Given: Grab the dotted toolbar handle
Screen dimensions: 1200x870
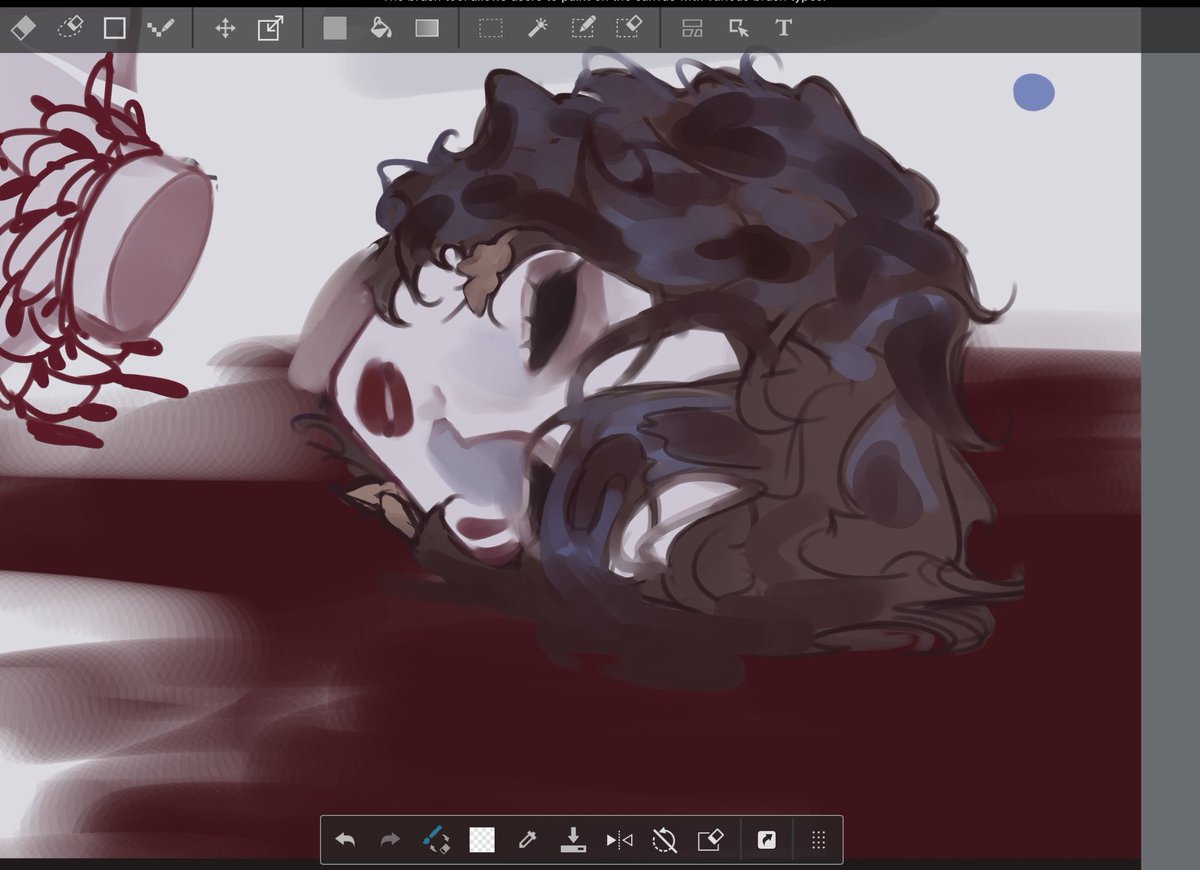Looking at the screenshot, I should 818,841.
